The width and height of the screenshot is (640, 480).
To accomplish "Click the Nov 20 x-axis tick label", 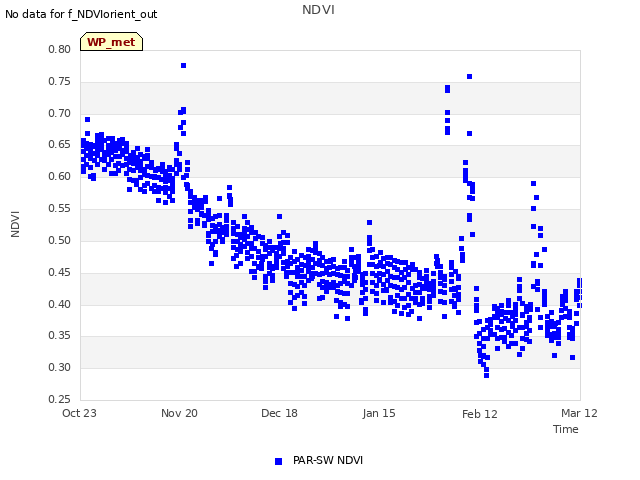I will click(x=179, y=413).
